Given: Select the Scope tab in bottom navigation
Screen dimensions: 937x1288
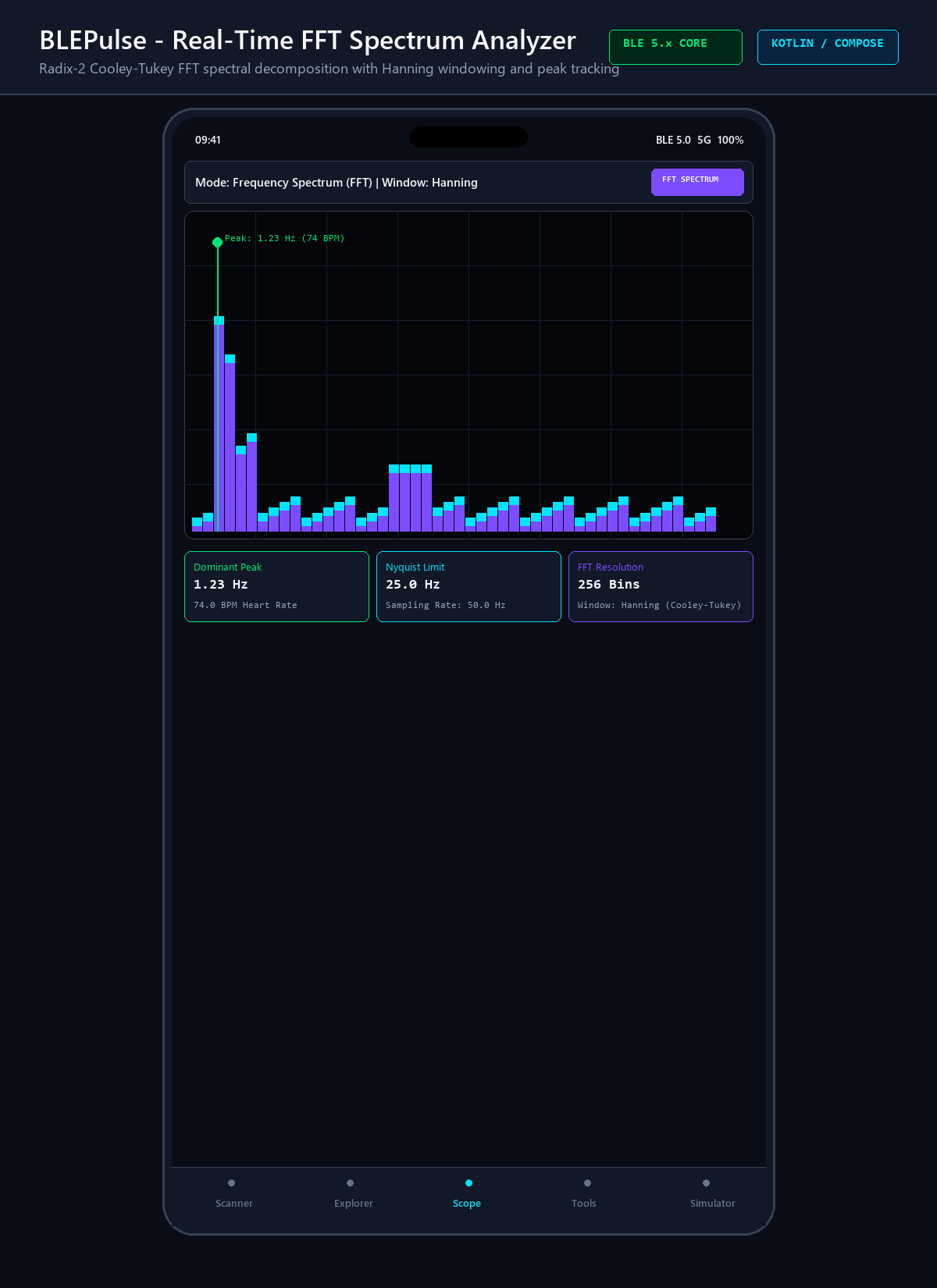Looking at the screenshot, I should [467, 1194].
